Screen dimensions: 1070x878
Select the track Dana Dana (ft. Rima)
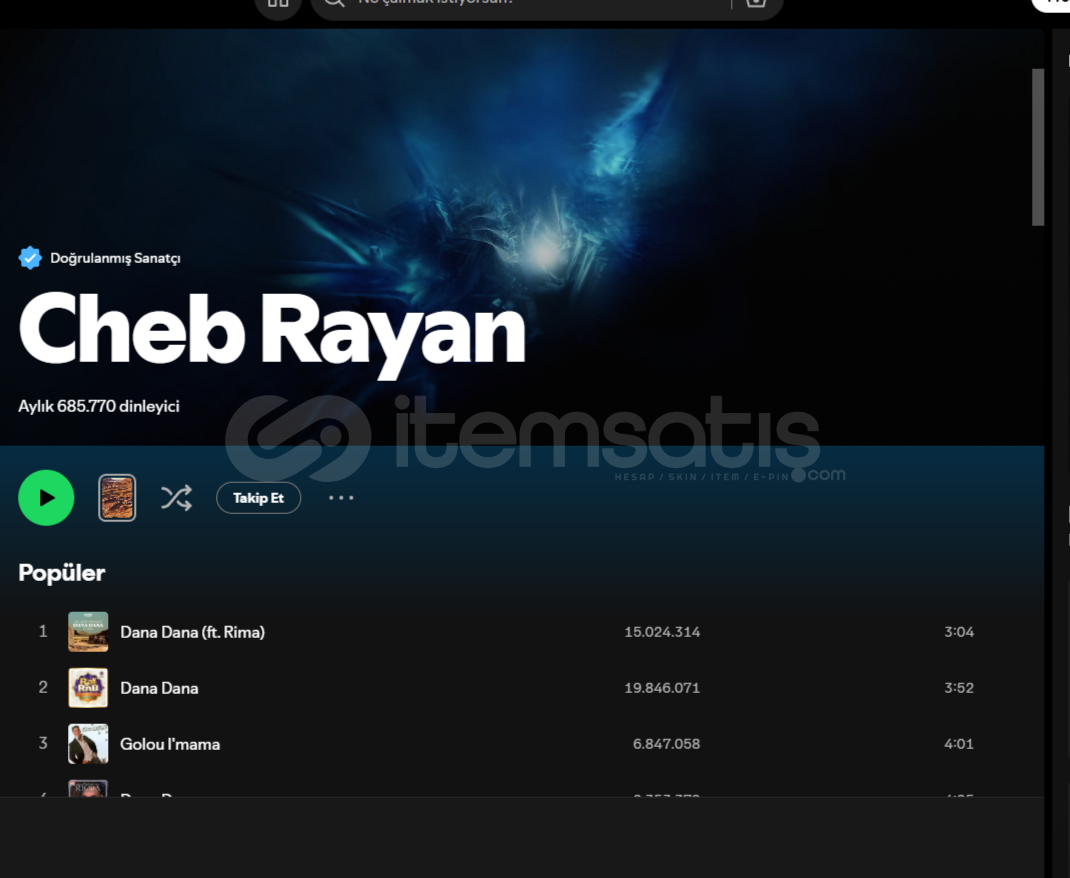pyautogui.click(x=192, y=632)
